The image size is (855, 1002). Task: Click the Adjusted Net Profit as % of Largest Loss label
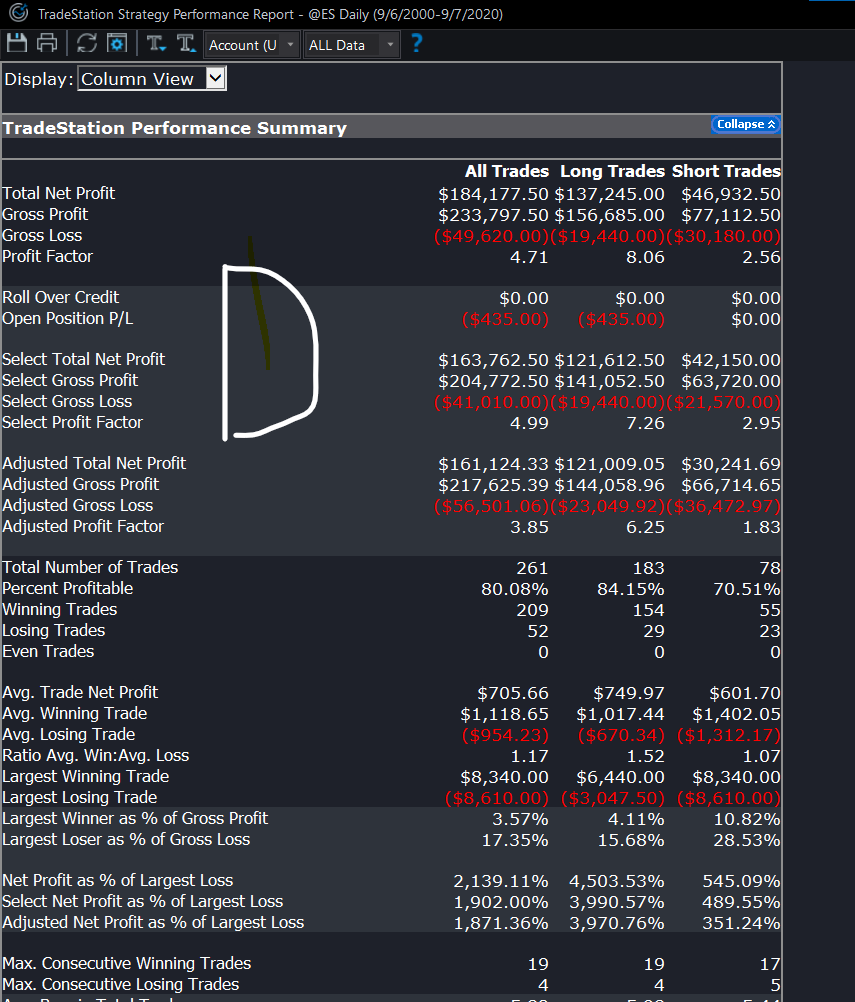click(x=153, y=923)
